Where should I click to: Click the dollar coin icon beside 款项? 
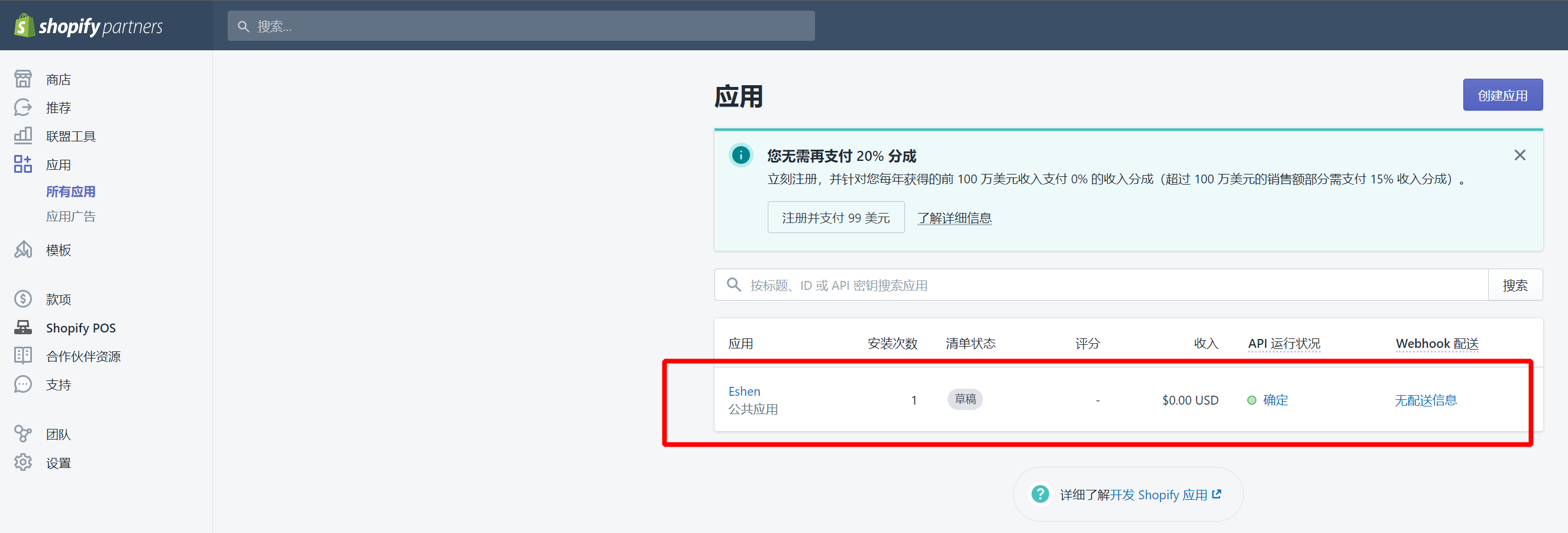tap(23, 299)
